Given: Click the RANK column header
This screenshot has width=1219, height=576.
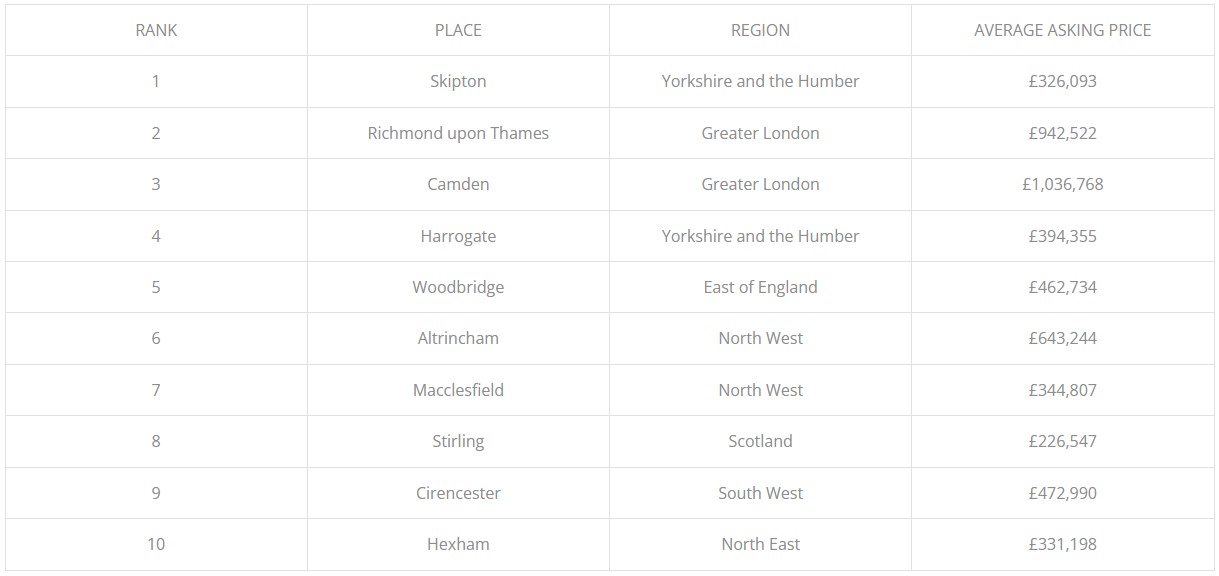Looking at the screenshot, I should coord(156,30).
